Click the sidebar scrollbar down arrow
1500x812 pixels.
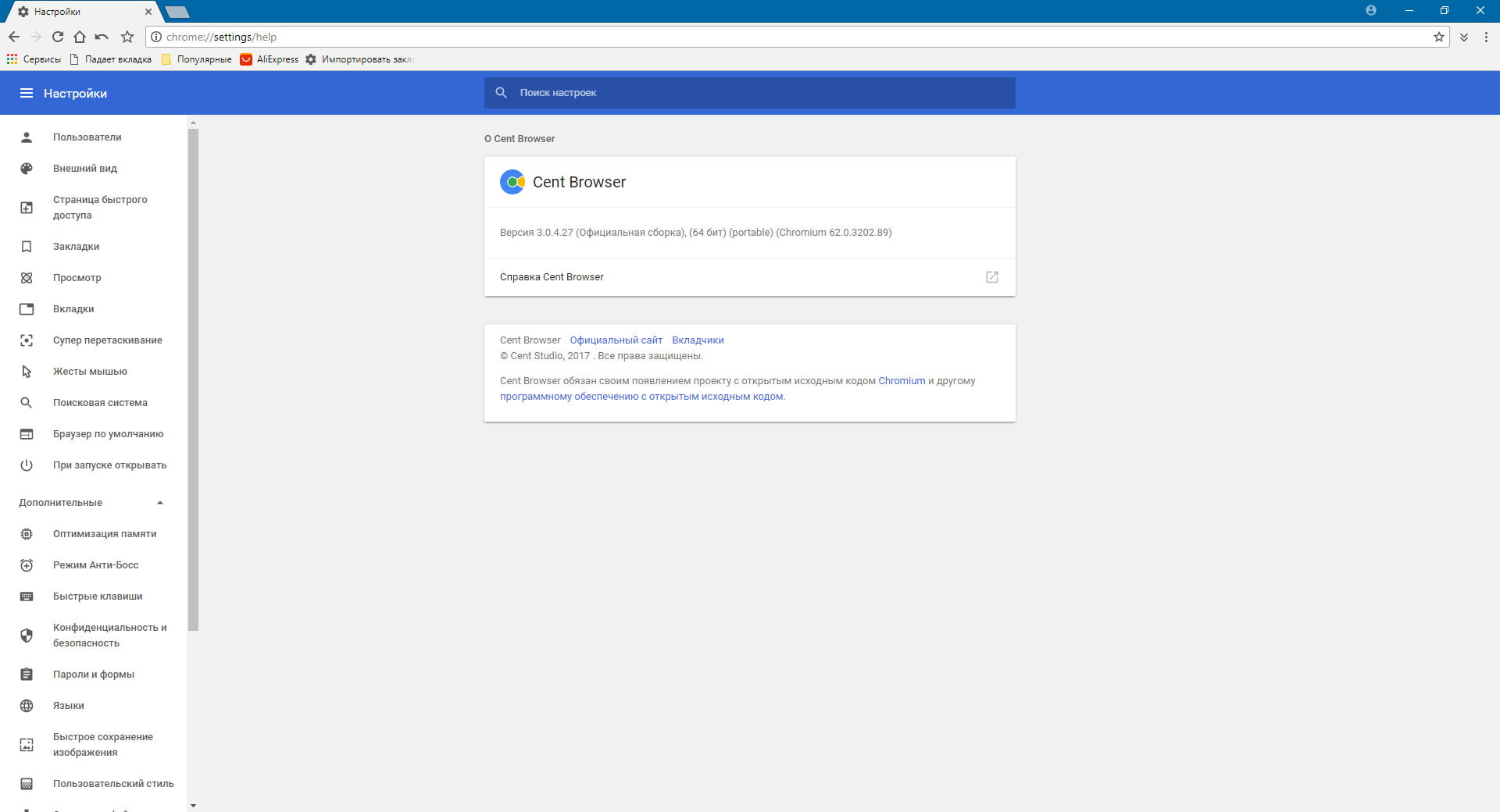[x=193, y=805]
